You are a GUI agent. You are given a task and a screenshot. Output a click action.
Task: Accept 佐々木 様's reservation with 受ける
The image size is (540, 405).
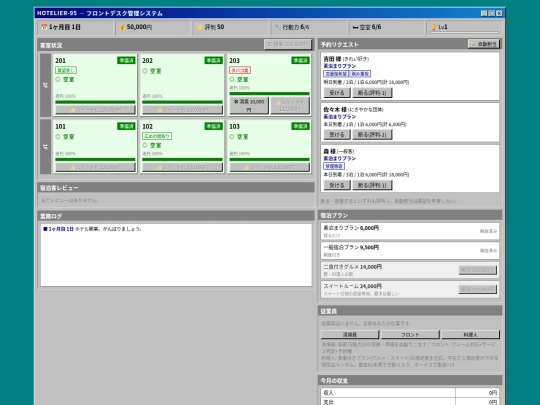(337, 135)
